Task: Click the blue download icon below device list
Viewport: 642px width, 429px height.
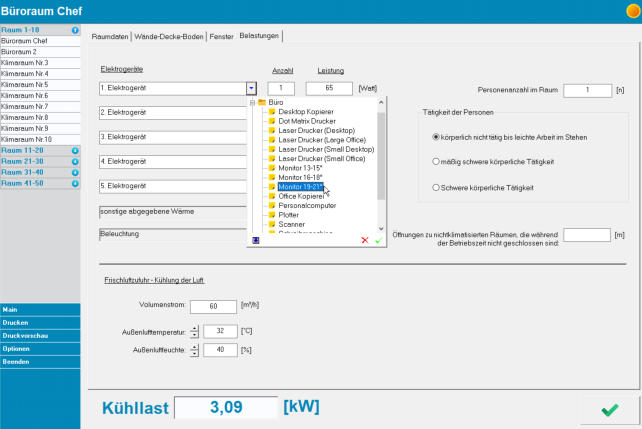Action: tap(254, 241)
